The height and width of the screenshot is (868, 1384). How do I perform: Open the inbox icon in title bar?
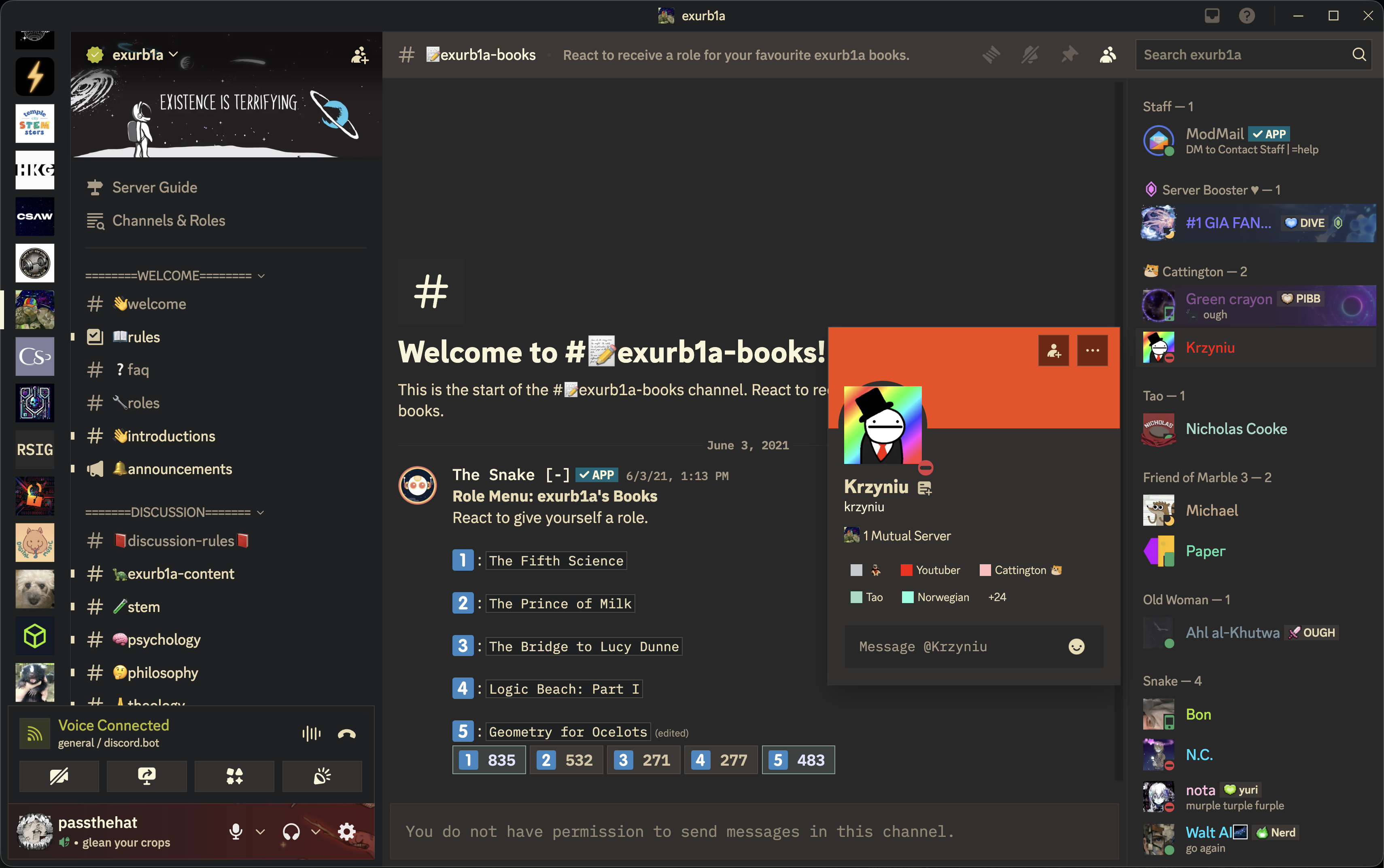pos(1212,15)
